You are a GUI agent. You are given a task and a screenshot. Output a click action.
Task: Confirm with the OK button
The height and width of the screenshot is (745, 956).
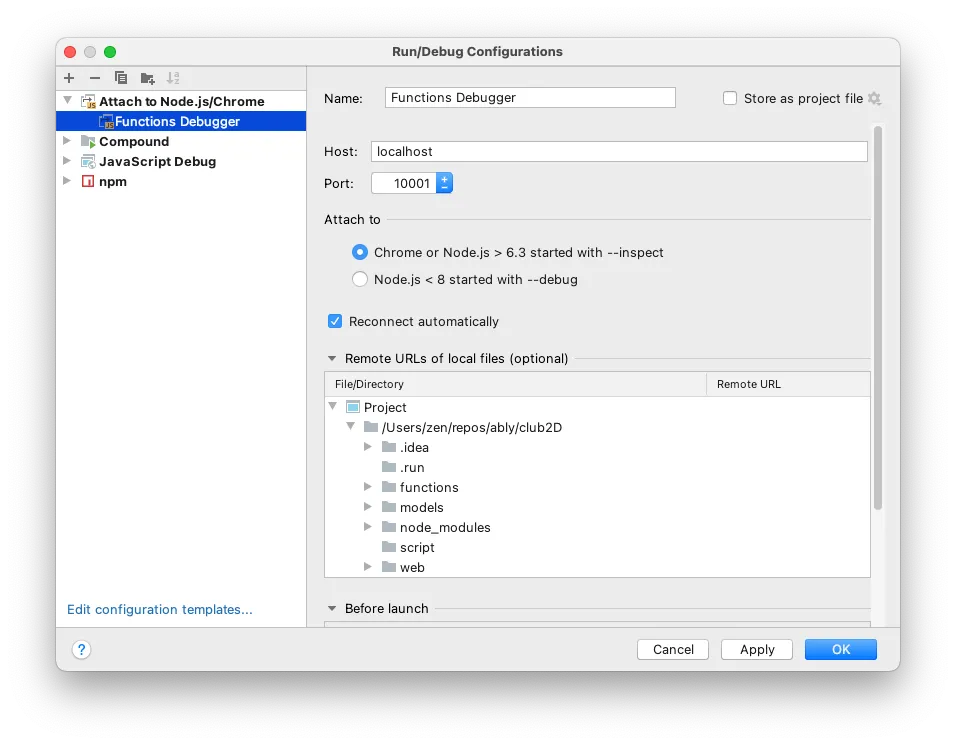click(841, 649)
